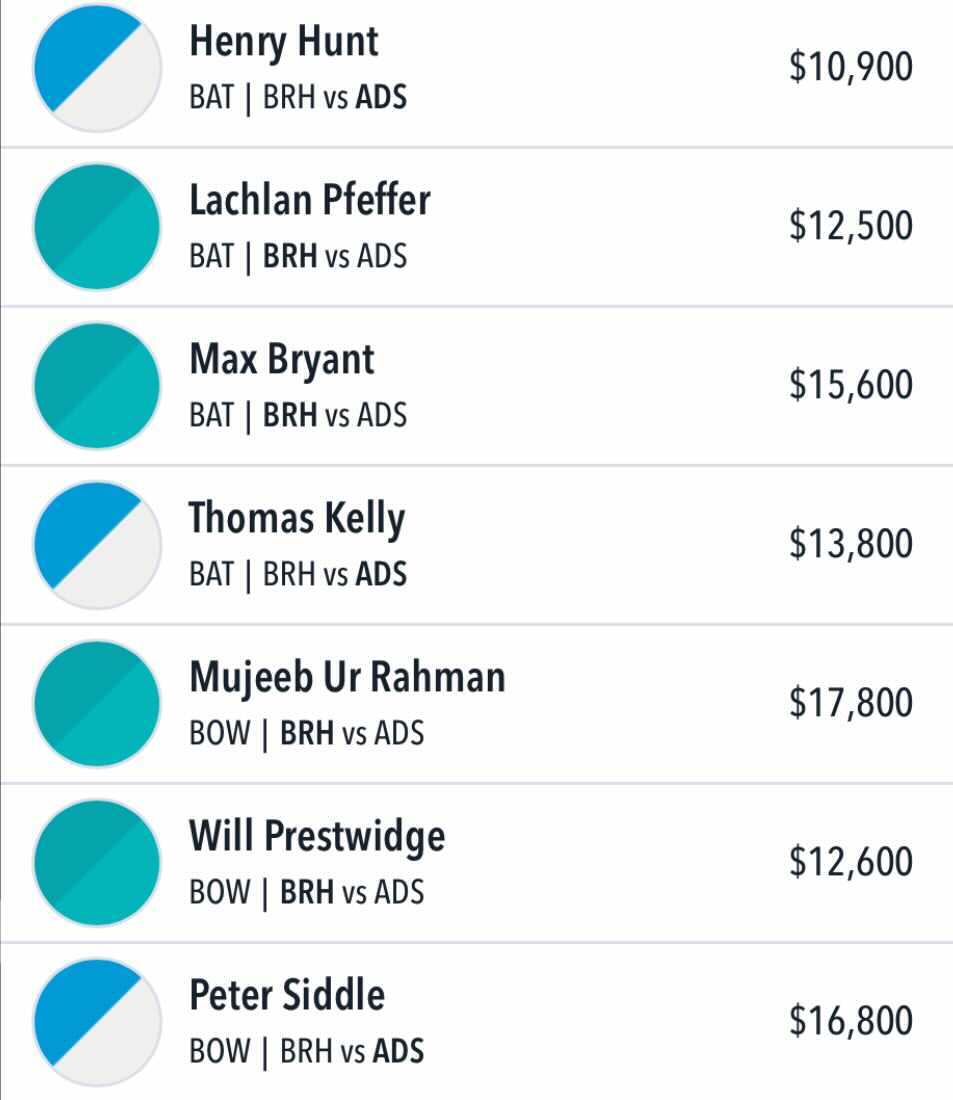953x1100 pixels.
Task: Tap the $15,600 salary for Max Bryant
Action: [851, 384]
